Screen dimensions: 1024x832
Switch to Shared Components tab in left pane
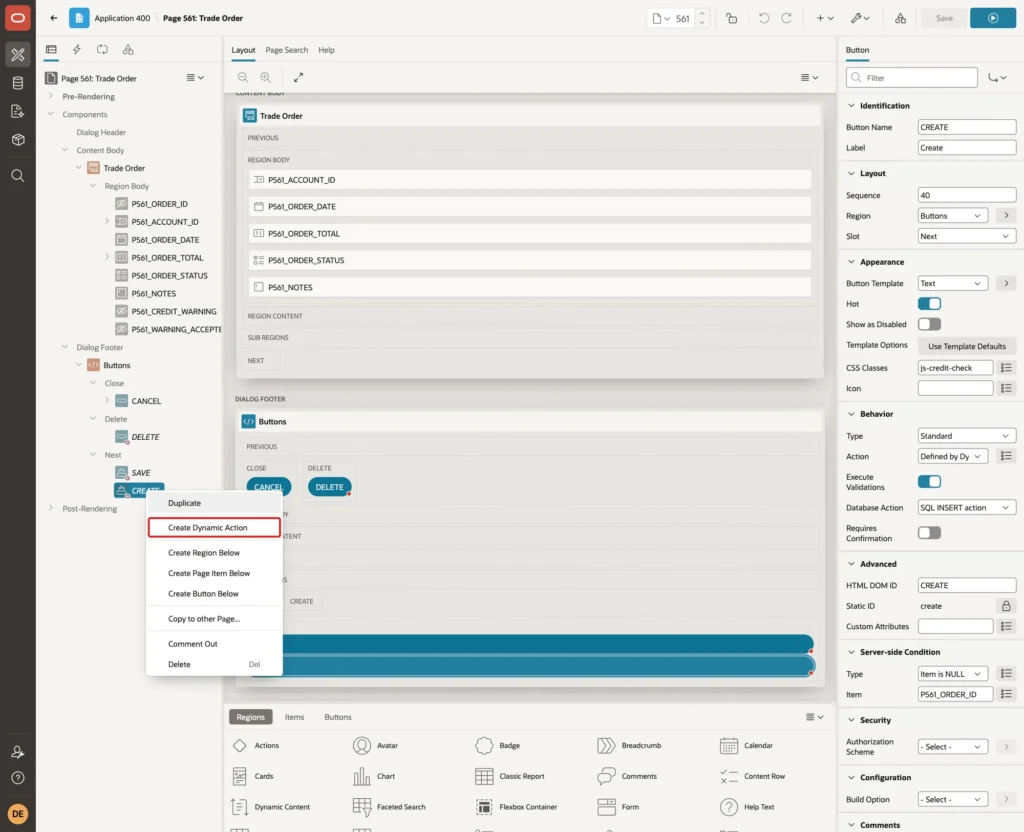click(128, 50)
